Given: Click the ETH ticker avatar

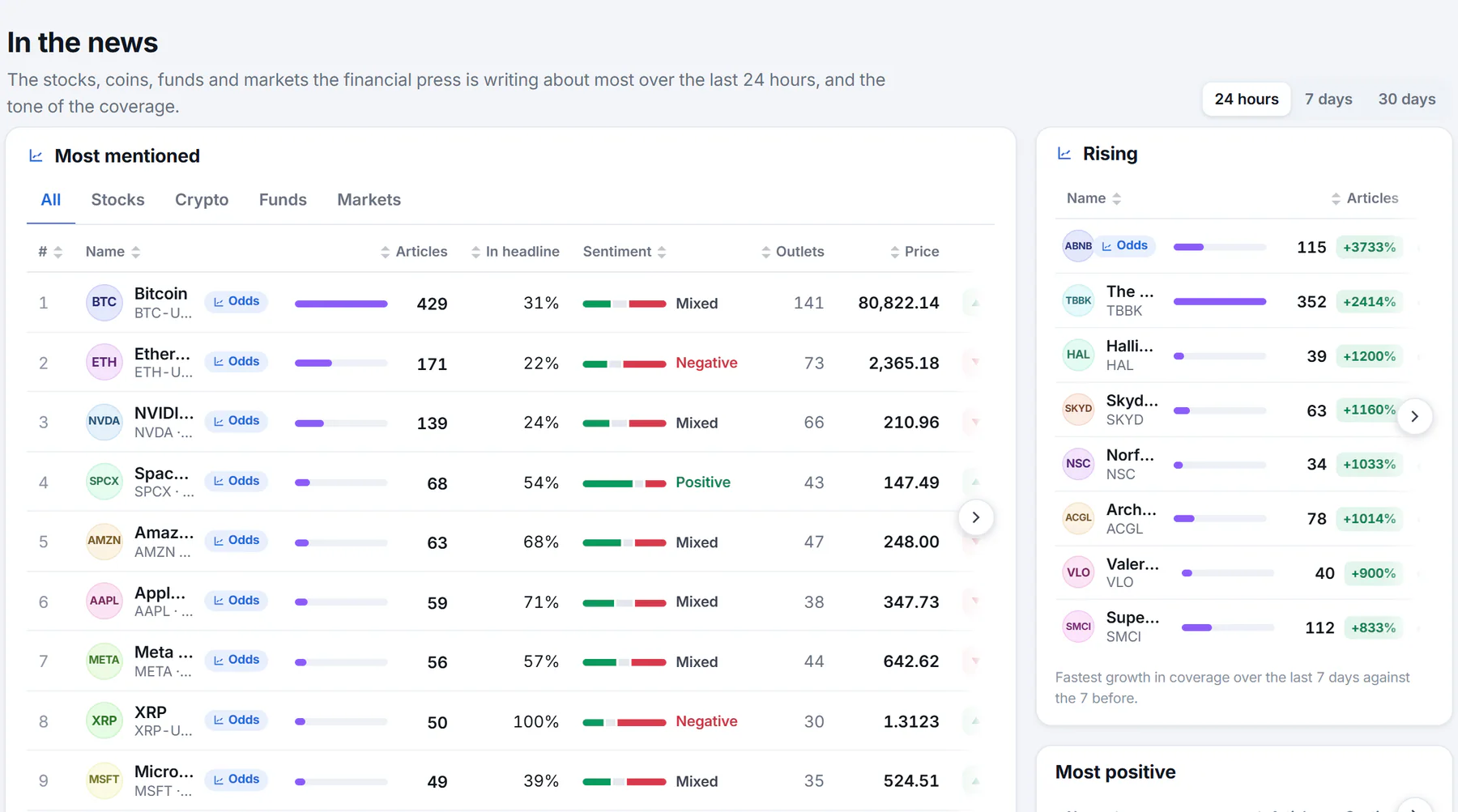Looking at the screenshot, I should click(x=104, y=362).
